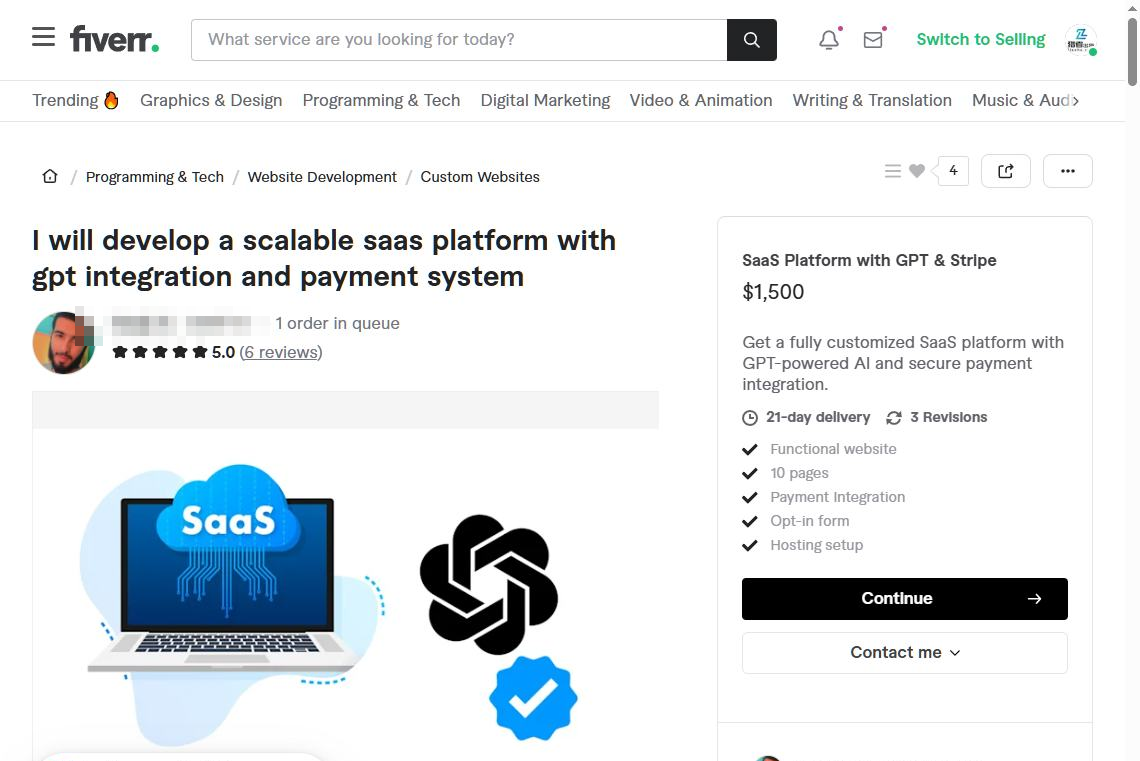Viewport: 1140px width, 761px height.
Task: Open the hamburger navigation menu
Action: (x=44, y=37)
